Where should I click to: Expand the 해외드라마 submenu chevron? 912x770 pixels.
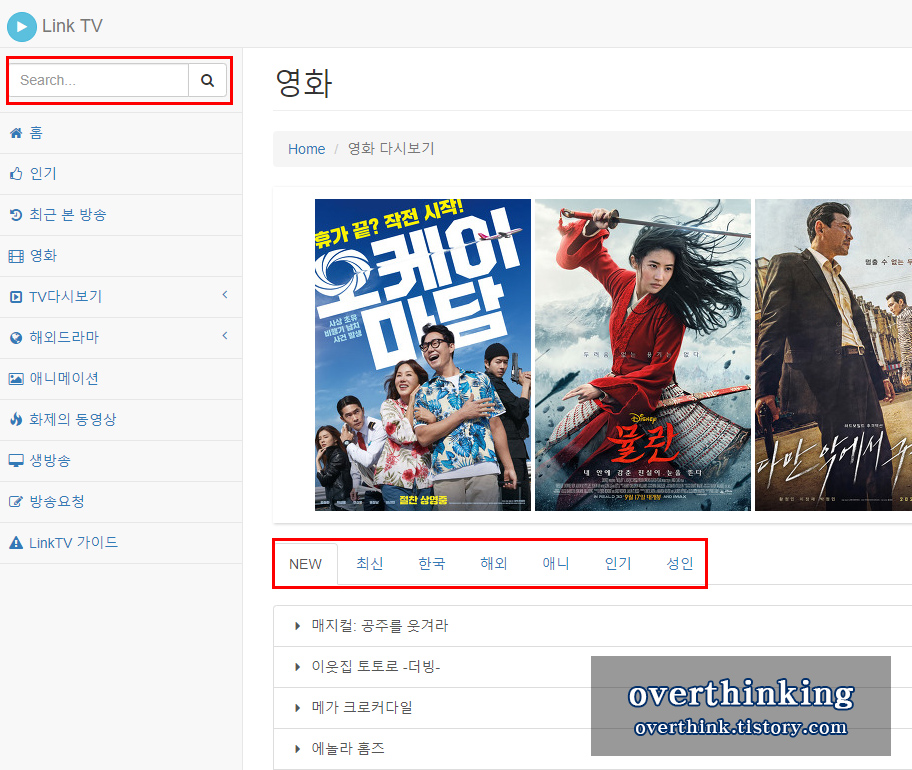(x=225, y=336)
